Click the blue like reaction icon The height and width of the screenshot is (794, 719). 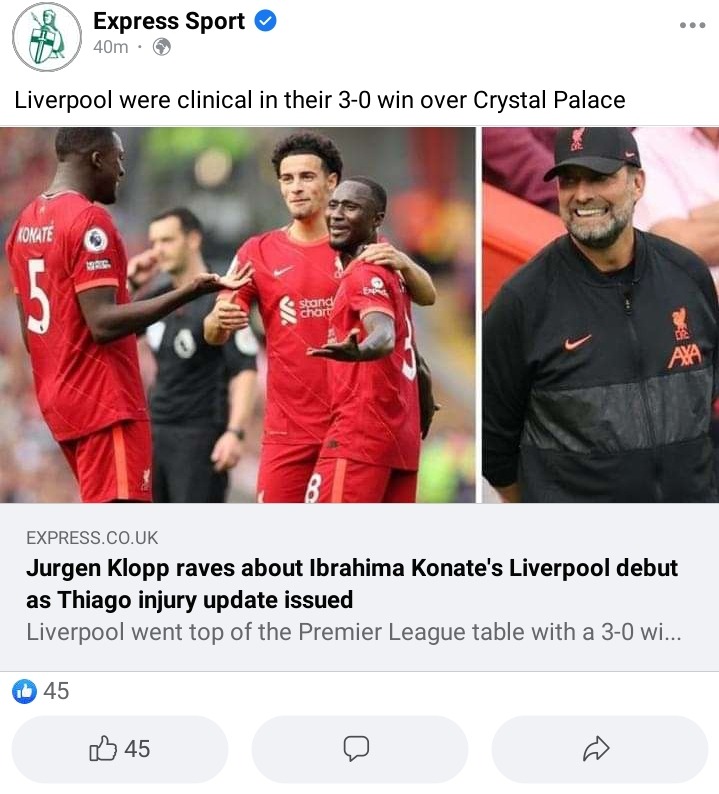click(x=24, y=691)
